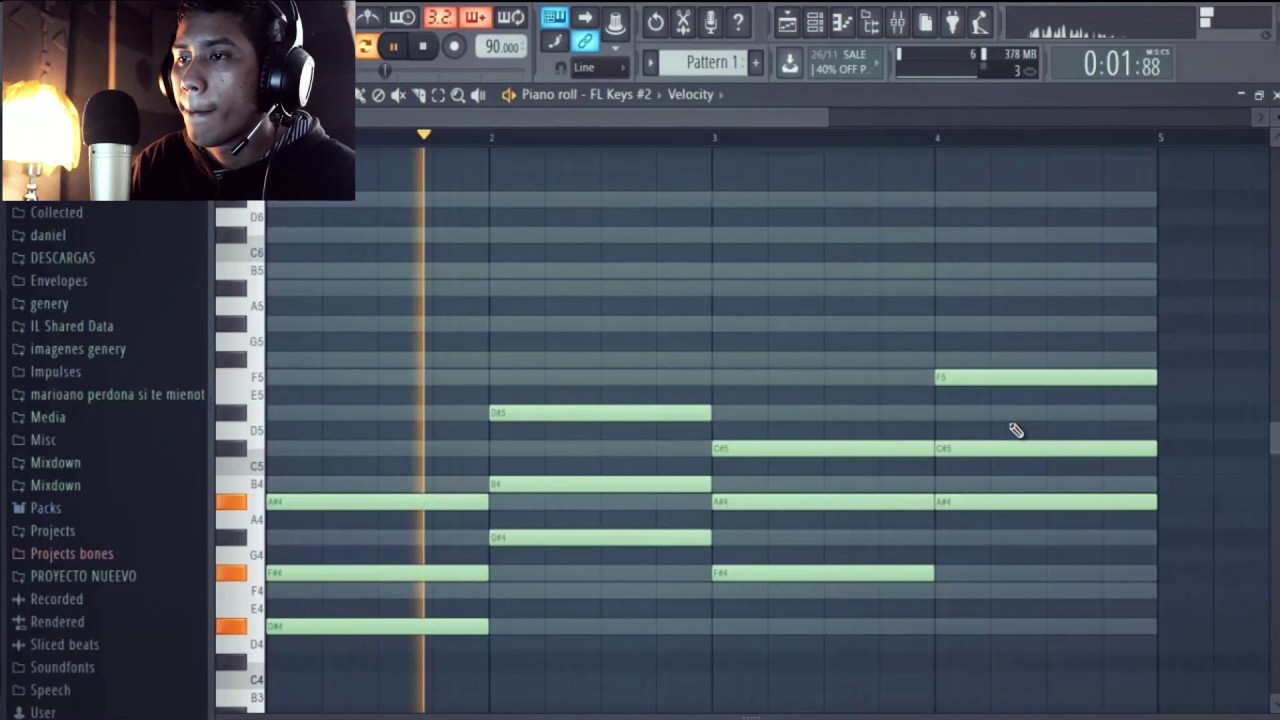Open the plugin picker plug icon
The image size is (1280, 720).
[x=952, y=21]
